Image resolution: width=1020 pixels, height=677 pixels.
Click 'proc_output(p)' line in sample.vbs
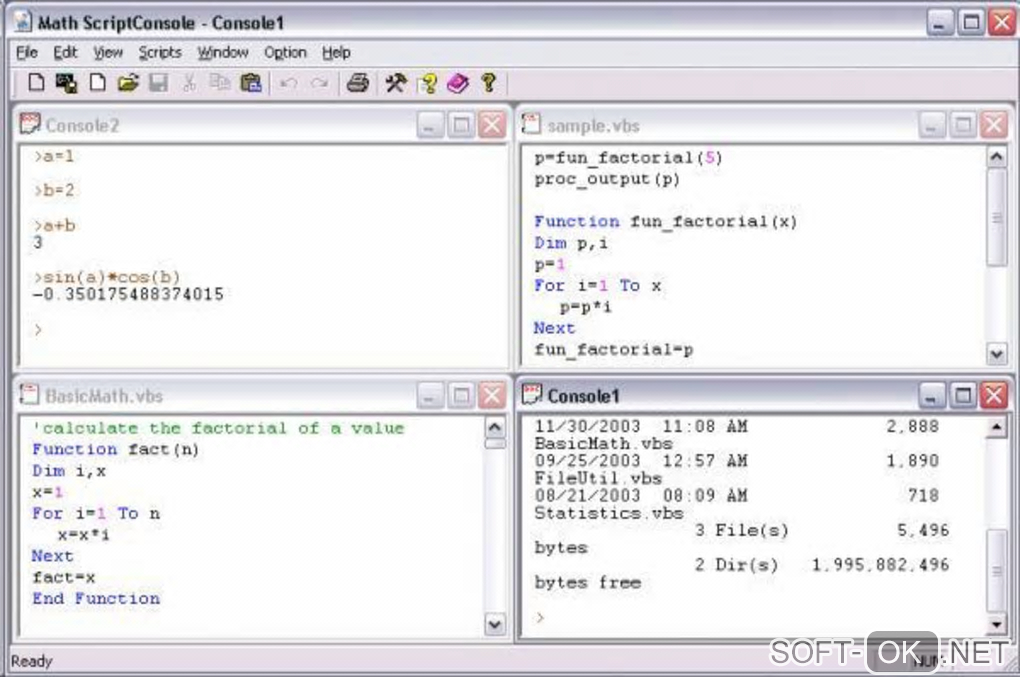click(607, 179)
